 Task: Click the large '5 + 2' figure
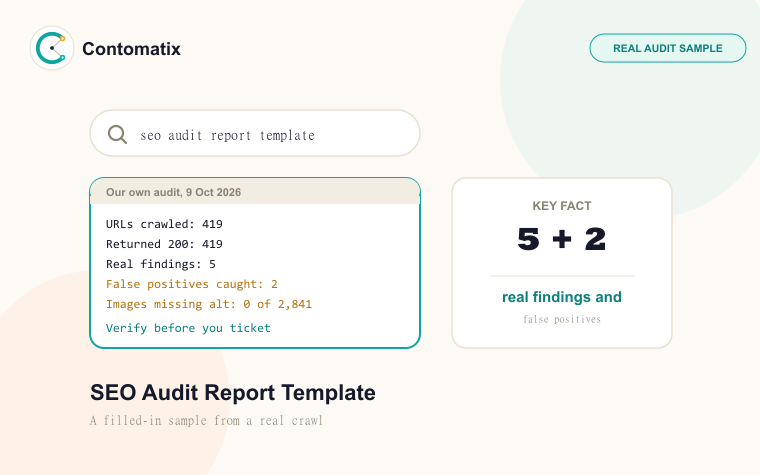562,239
